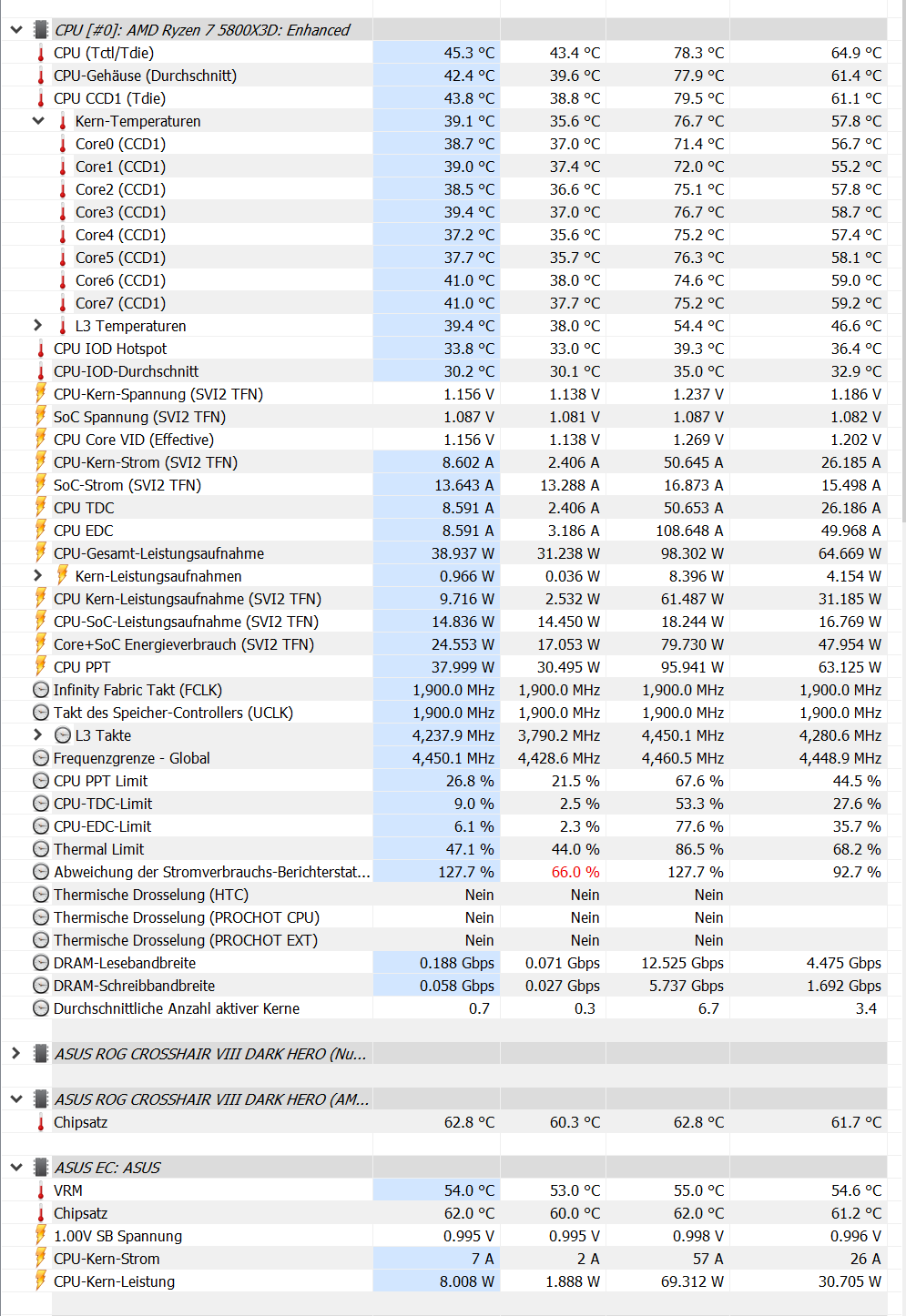Viewport: 906px width, 1316px height.
Task: Select the Core5 (CCD1) sensor row
Action: point(443,258)
